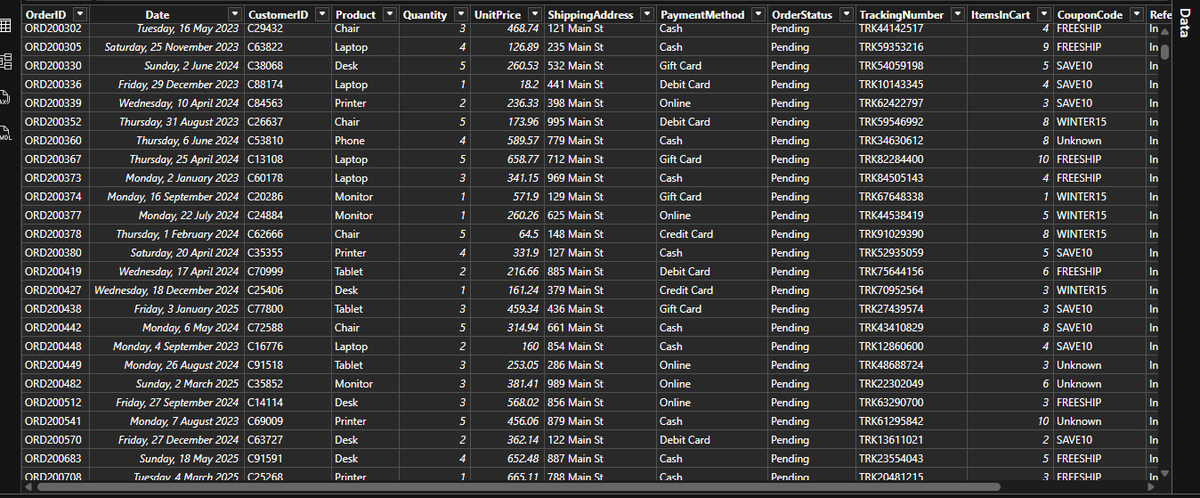Select tracking cell TRK44538419

pyautogui.click(x=911, y=215)
